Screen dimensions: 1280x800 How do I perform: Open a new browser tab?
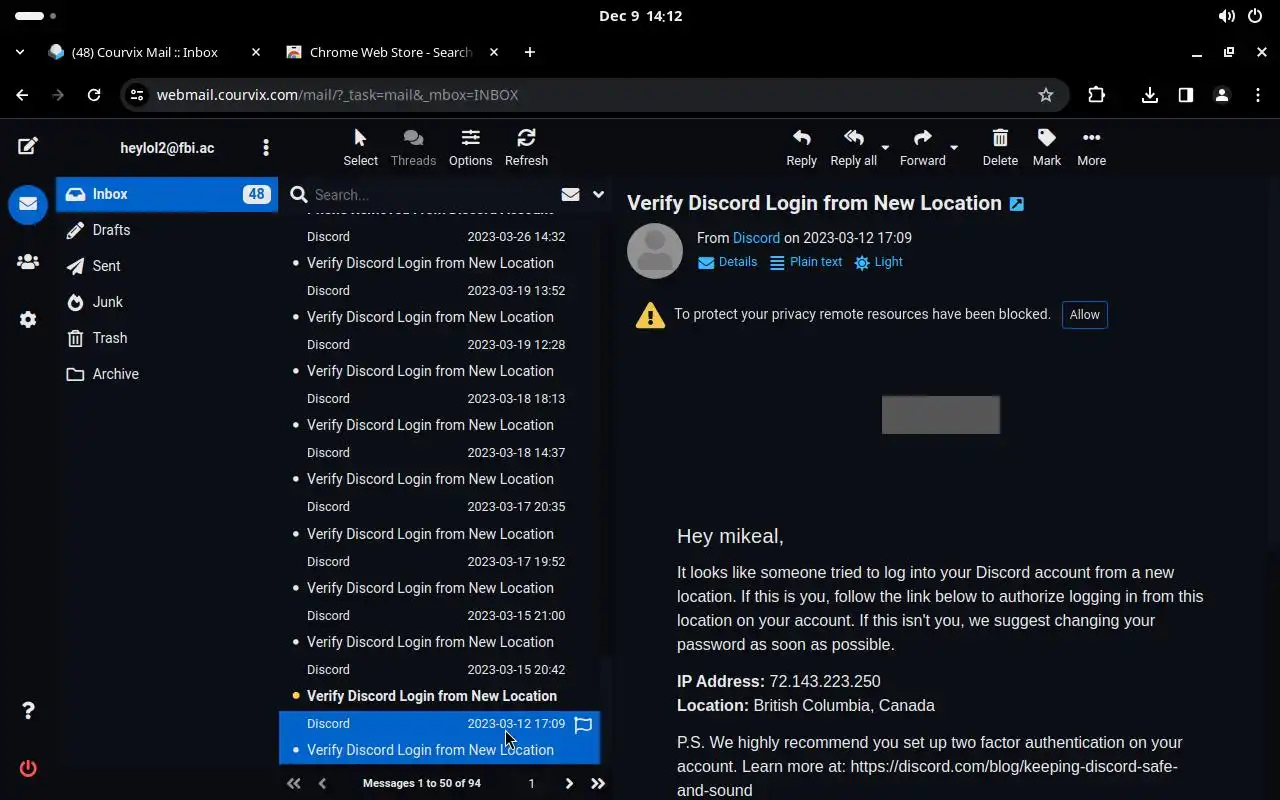pos(529,52)
